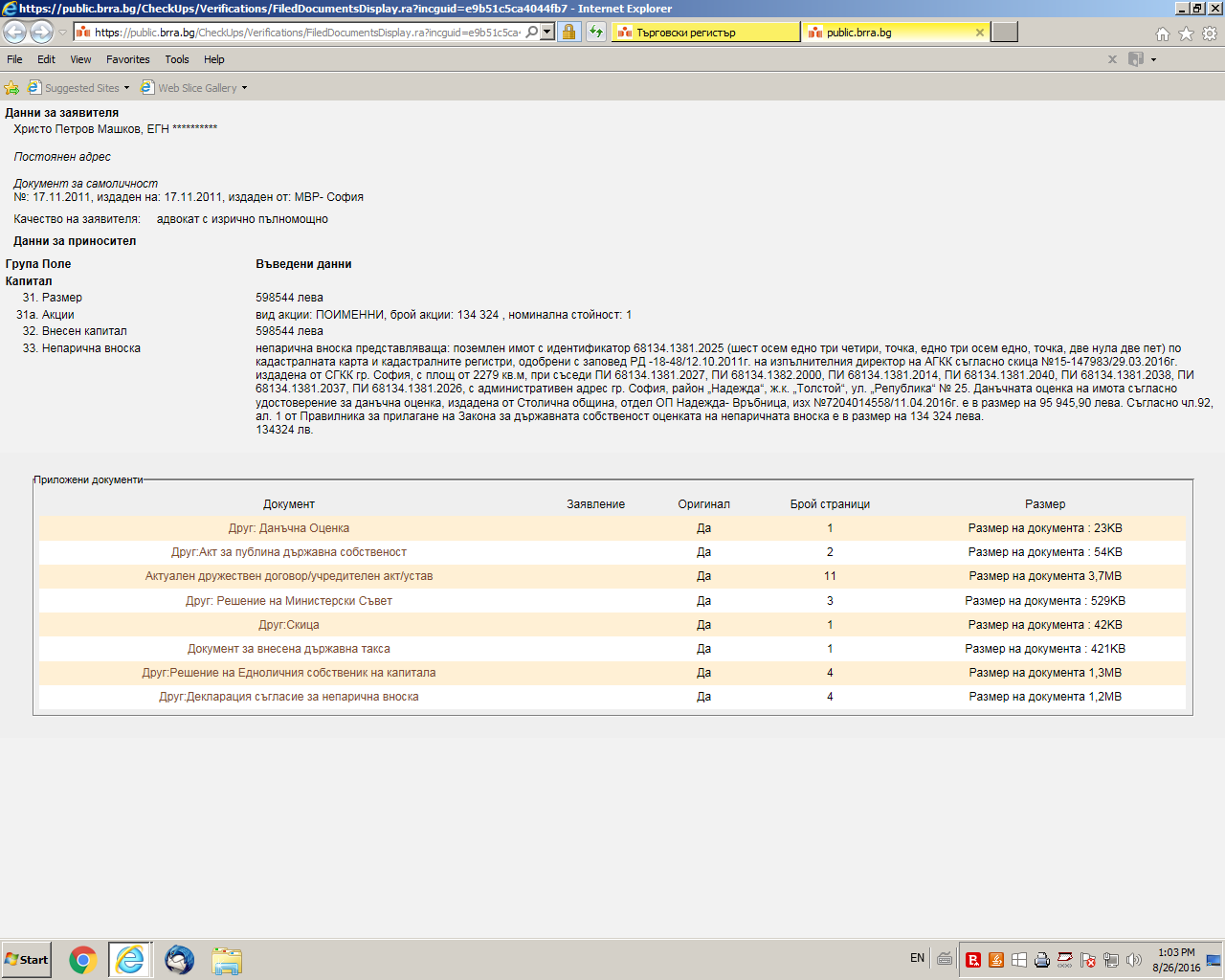Click the security lock icon in address bar
1225x980 pixels.
(568, 33)
